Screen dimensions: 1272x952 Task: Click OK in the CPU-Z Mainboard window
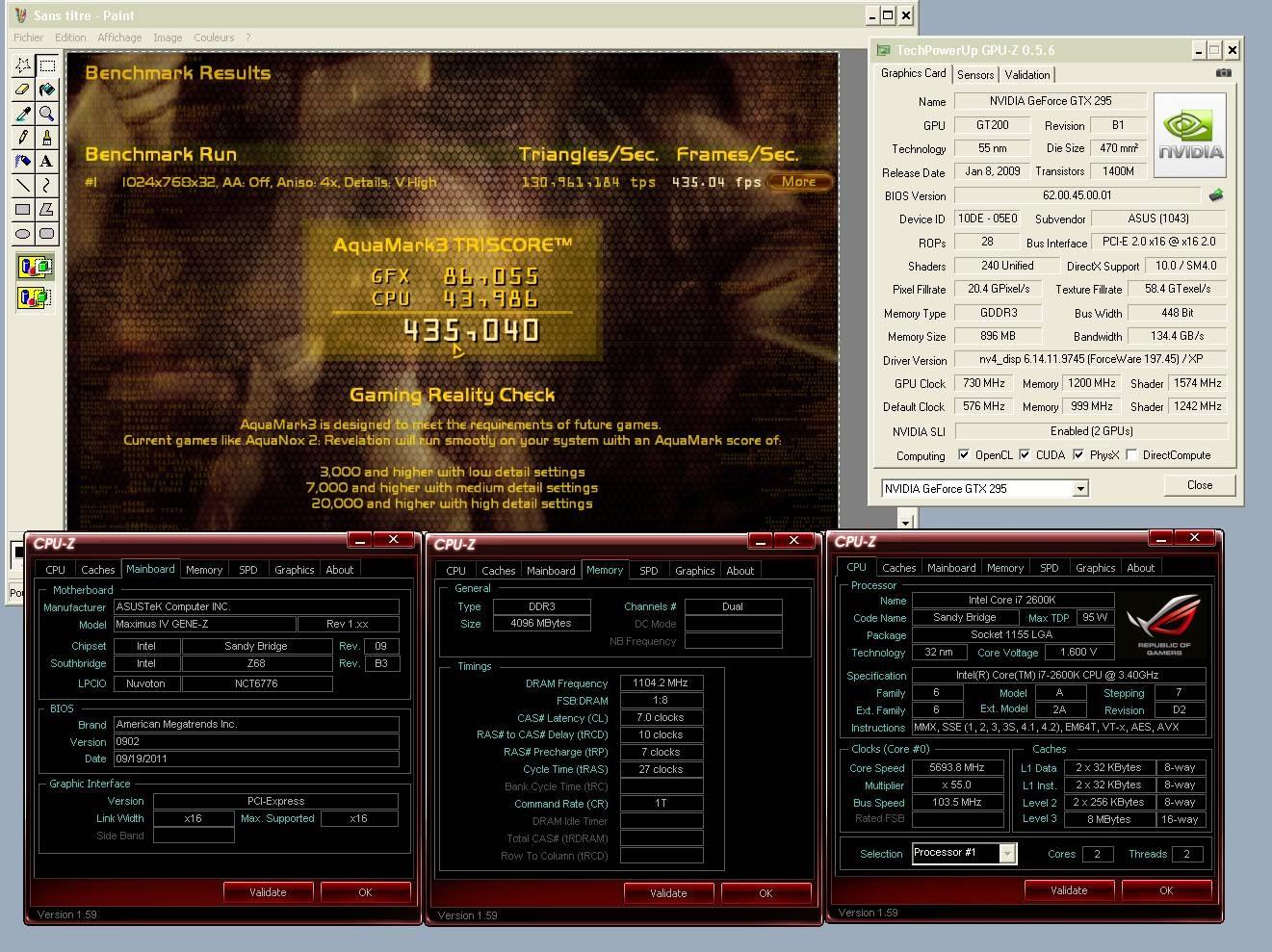pyautogui.click(x=365, y=892)
